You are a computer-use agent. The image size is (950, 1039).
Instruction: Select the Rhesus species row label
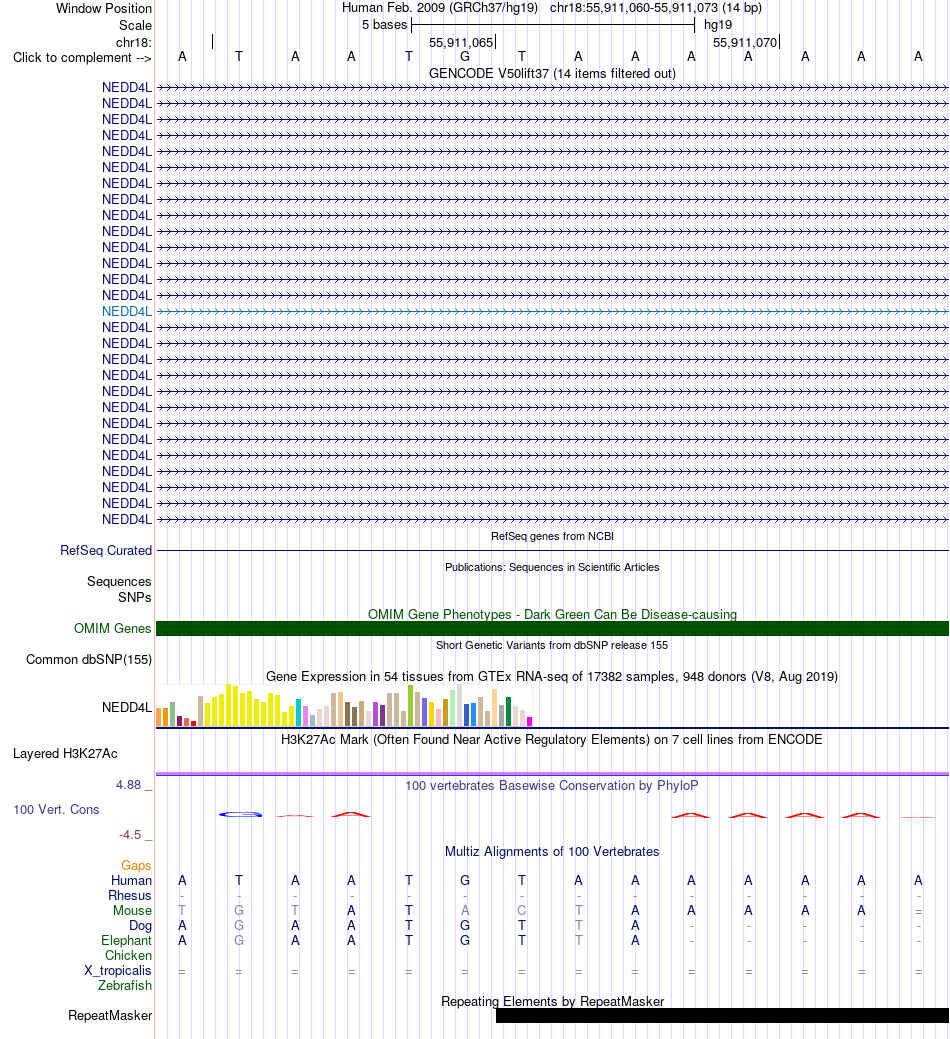130,896
